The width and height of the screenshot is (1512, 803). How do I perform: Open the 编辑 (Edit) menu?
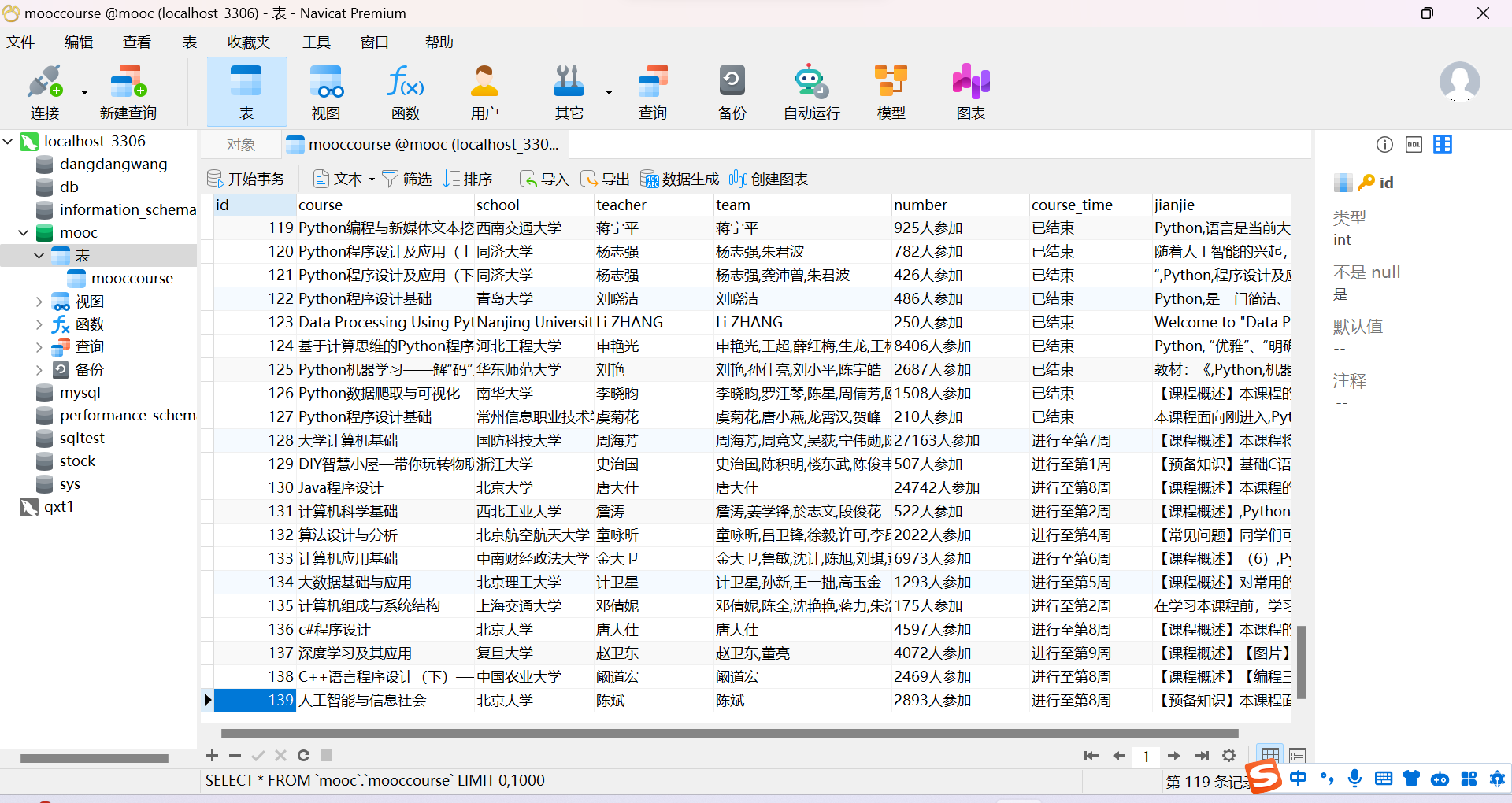pos(79,43)
